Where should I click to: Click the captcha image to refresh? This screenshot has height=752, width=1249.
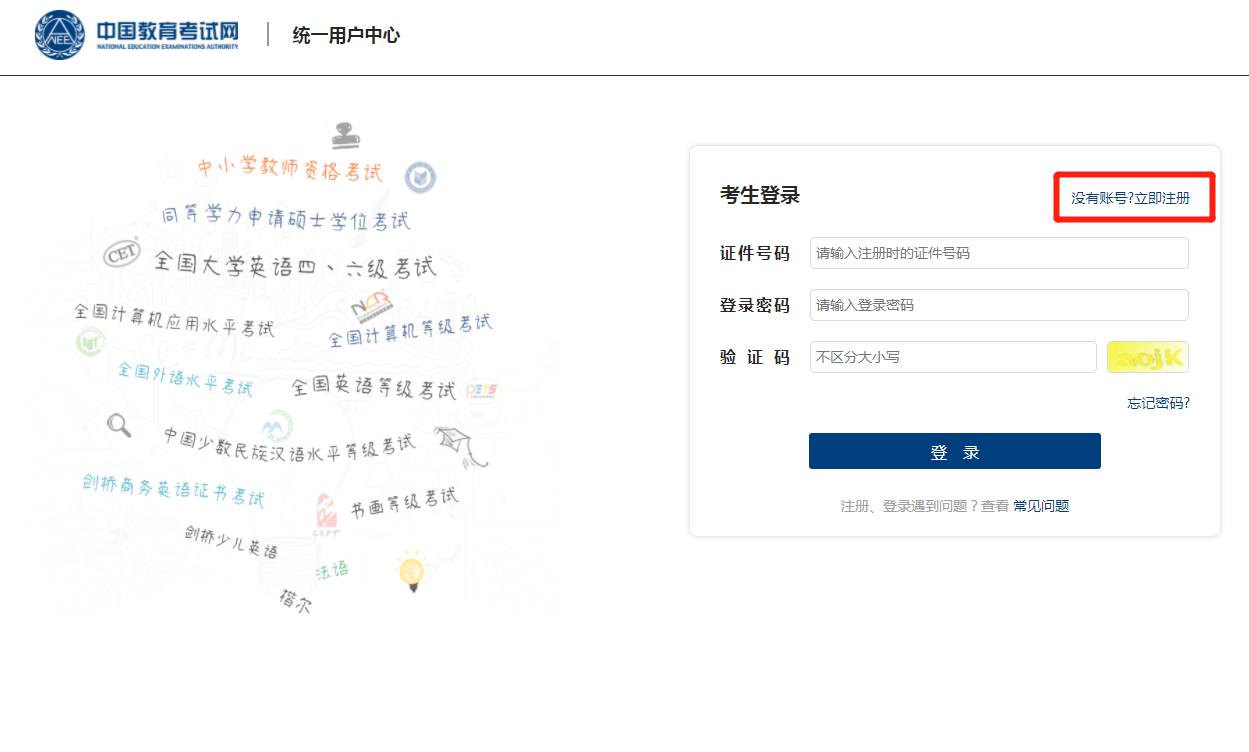(x=1147, y=357)
